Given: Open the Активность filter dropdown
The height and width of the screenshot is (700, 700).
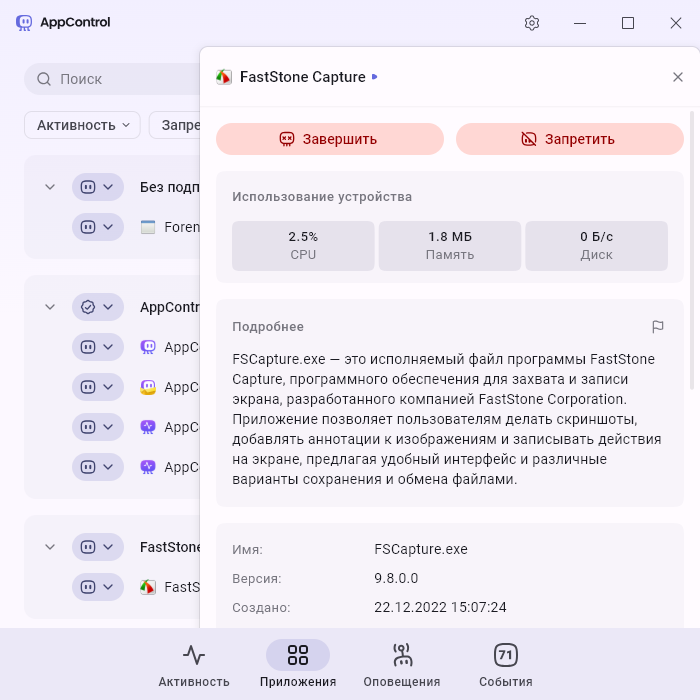Looking at the screenshot, I should (82, 125).
